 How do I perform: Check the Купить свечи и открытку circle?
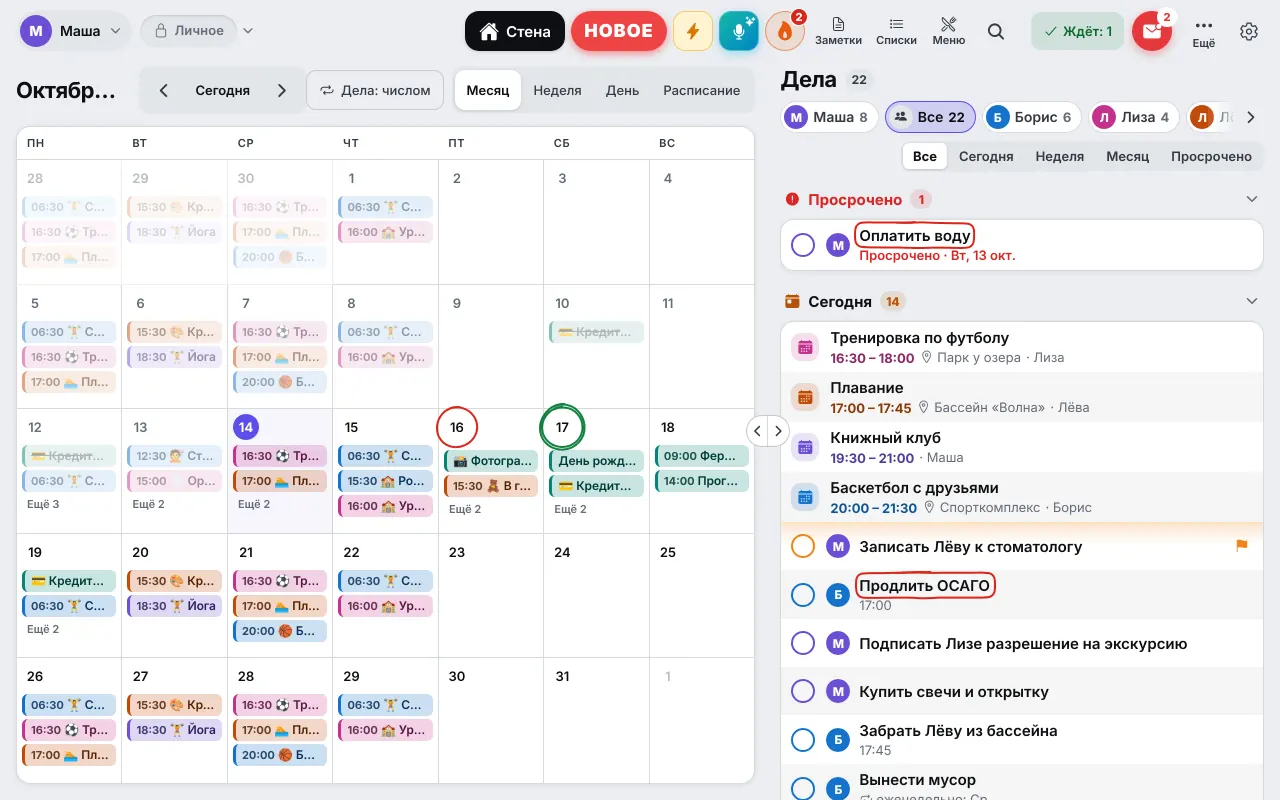point(803,691)
